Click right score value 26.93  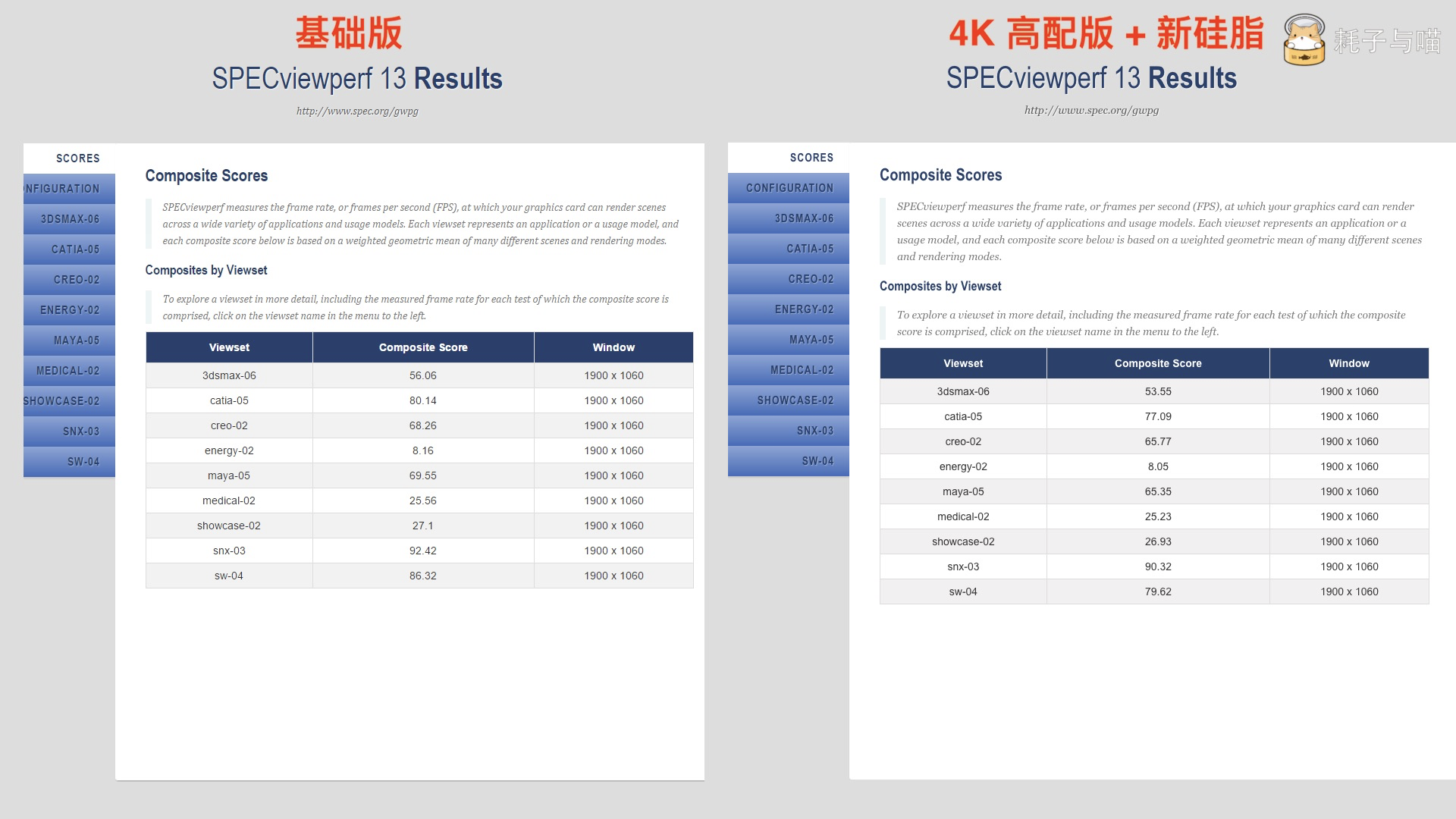click(1158, 541)
